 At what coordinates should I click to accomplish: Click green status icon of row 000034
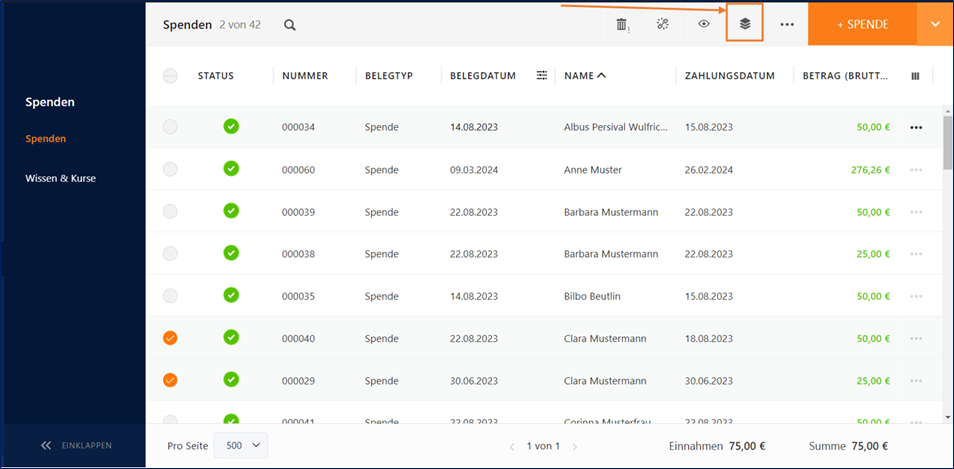231,127
